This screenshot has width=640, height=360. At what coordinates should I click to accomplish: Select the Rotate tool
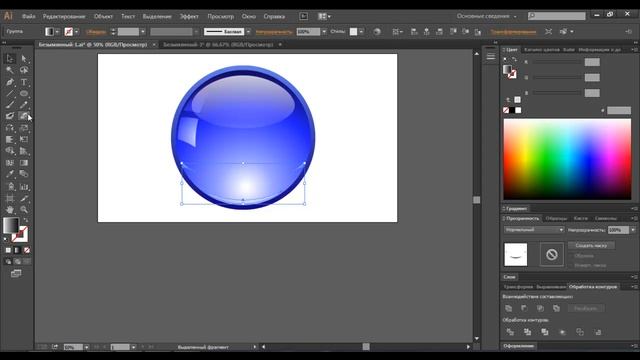[x=10, y=128]
